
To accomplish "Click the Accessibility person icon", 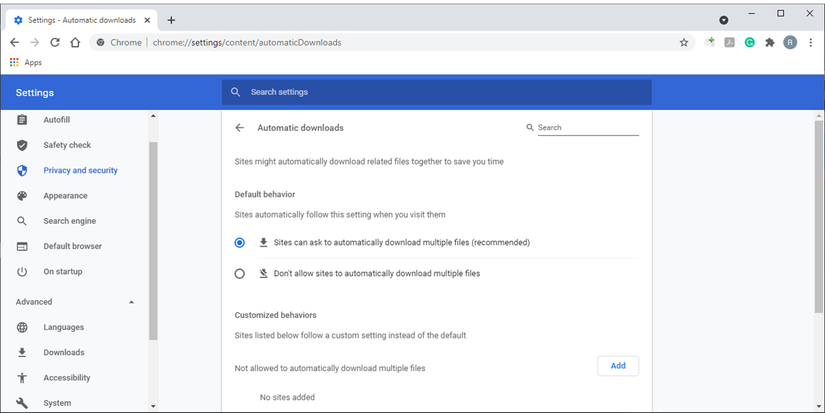I will 22,378.
